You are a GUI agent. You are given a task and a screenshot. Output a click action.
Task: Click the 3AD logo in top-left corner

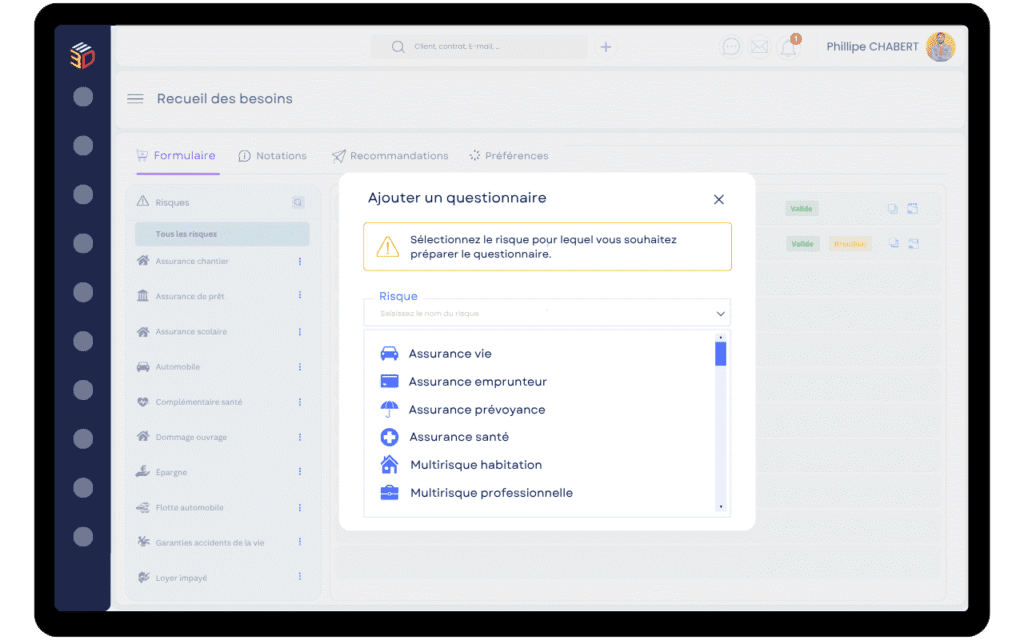pyautogui.click(x=81, y=56)
